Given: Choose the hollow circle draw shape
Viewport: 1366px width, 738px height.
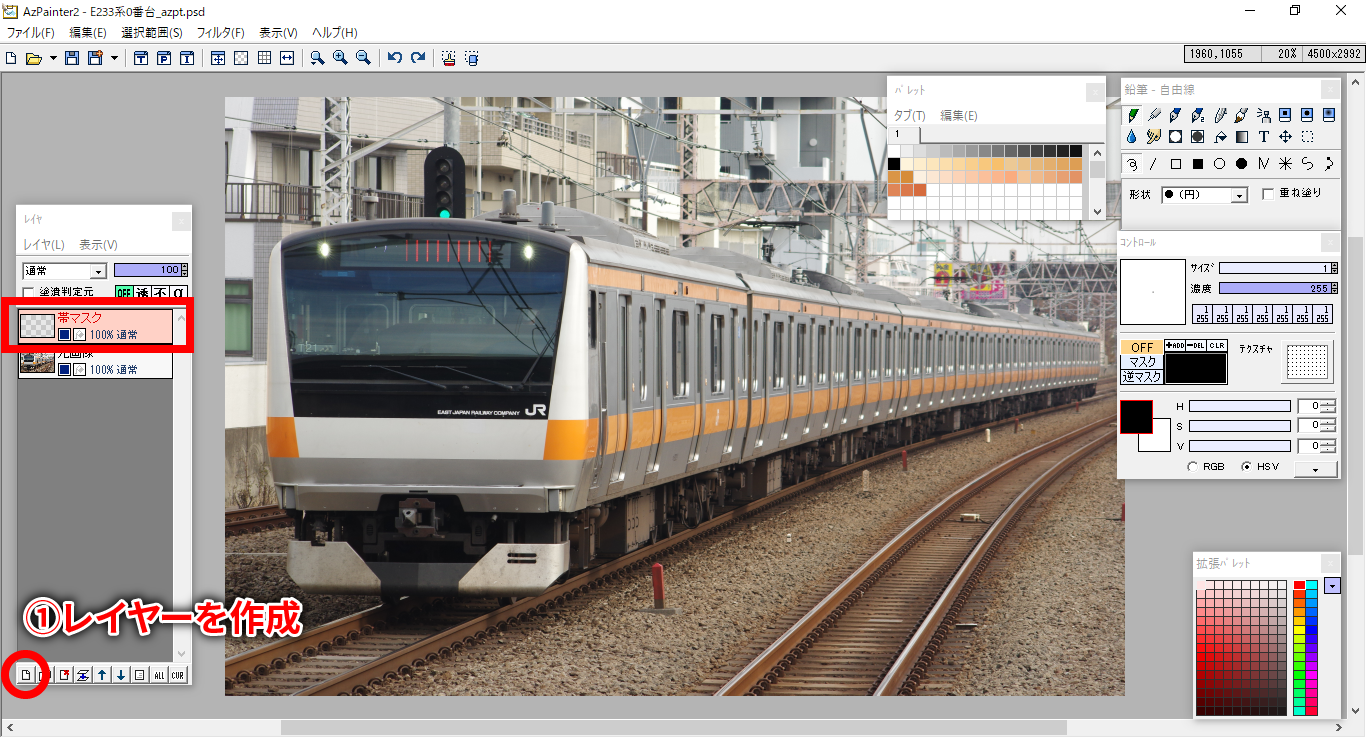Looking at the screenshot, I should 1220,164.
